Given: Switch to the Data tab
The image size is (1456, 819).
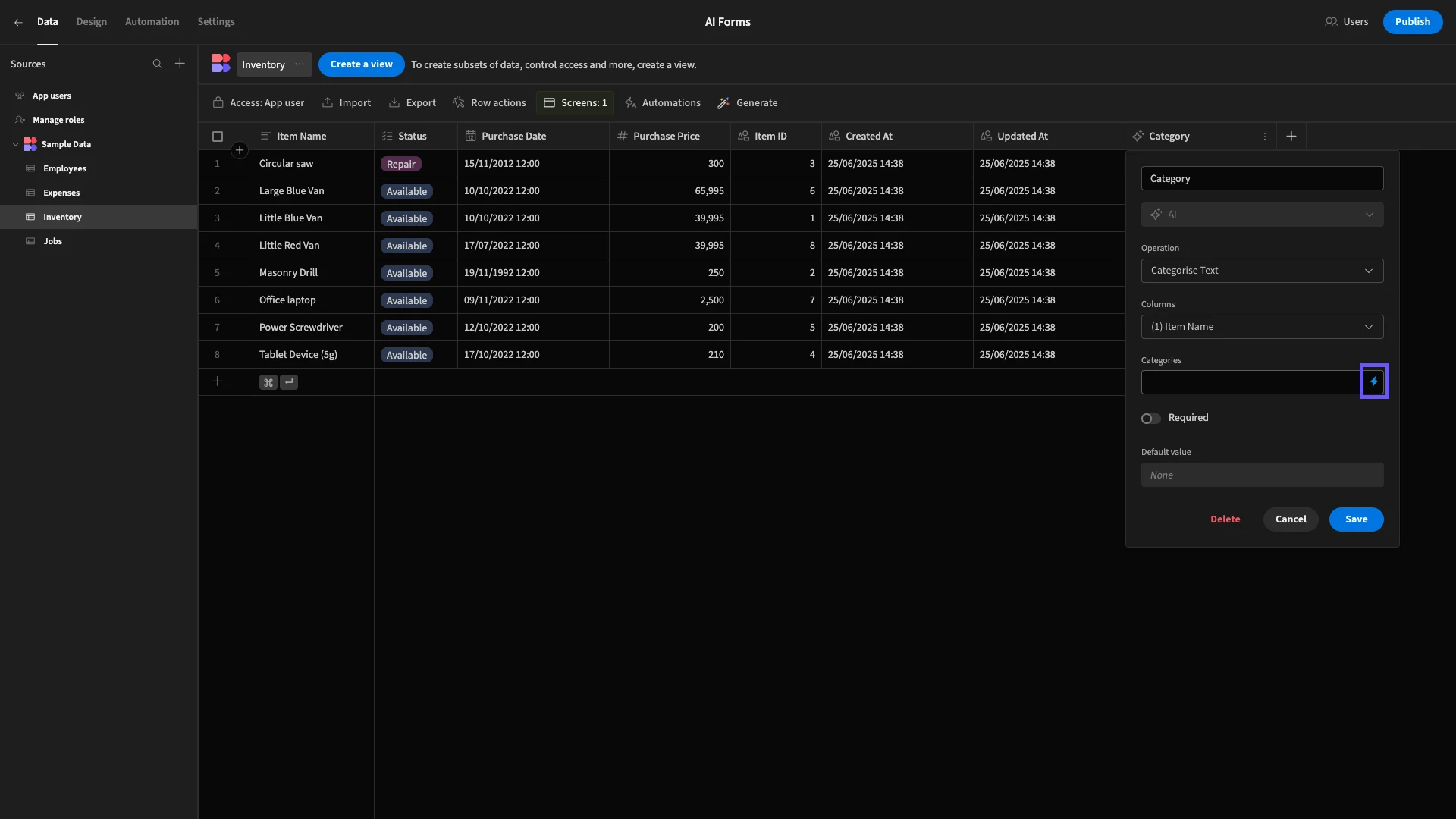Looking at the screenshot, I should pos(47,22).
